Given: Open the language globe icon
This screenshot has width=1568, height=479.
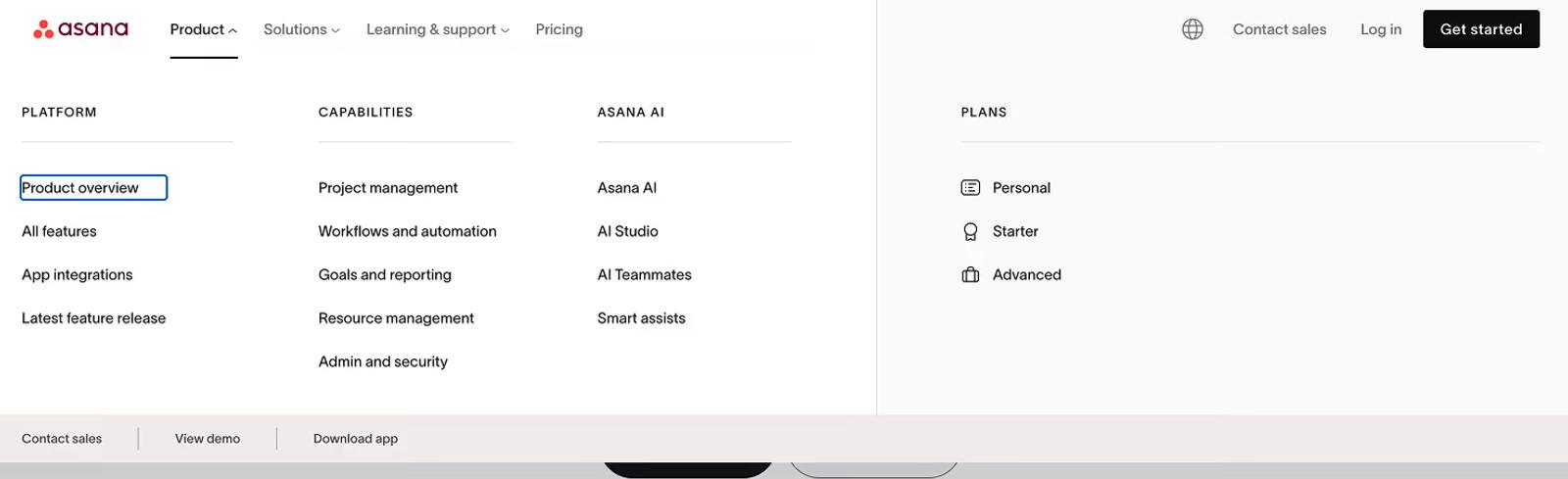Looking at the screenshot, I should [1192, 29].
